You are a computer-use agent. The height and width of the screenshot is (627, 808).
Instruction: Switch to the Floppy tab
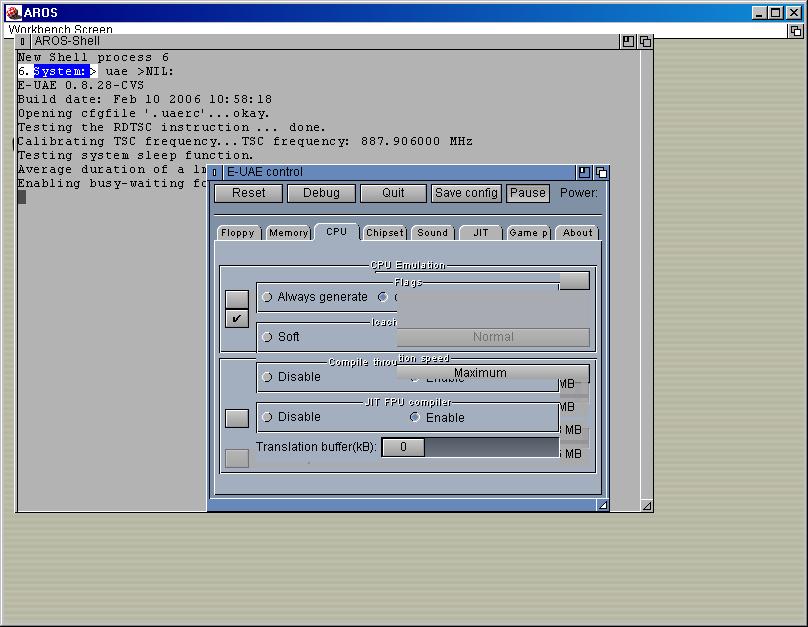click(x=238, y=233)
